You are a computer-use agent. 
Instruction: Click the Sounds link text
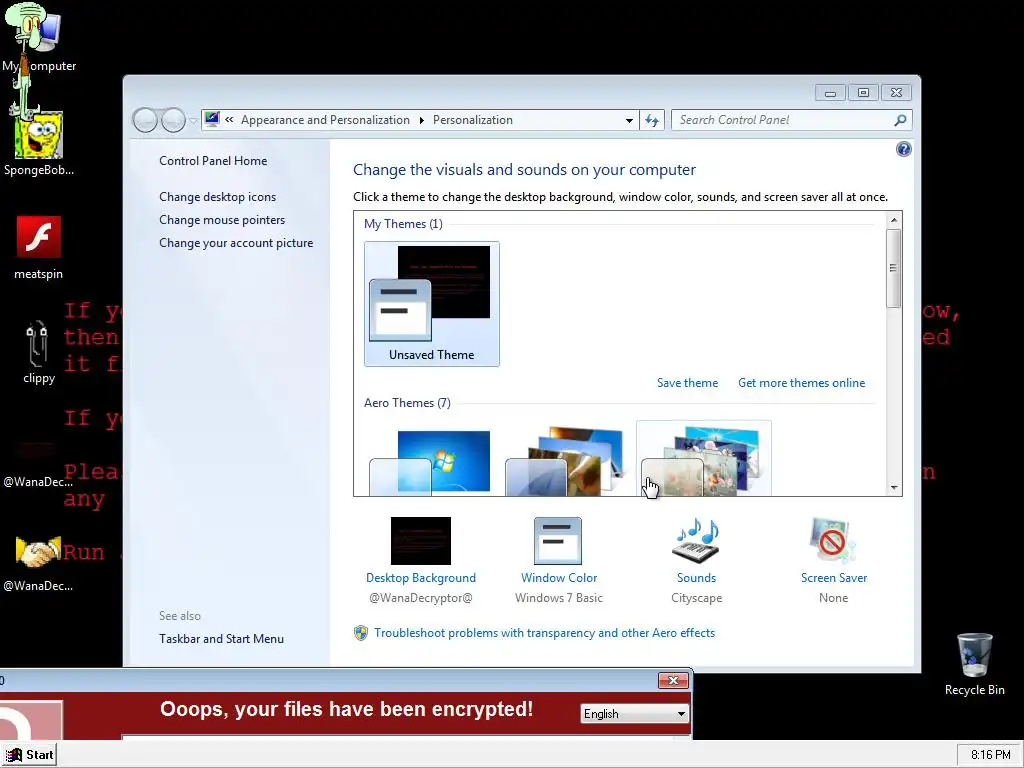tap(696, 578)
